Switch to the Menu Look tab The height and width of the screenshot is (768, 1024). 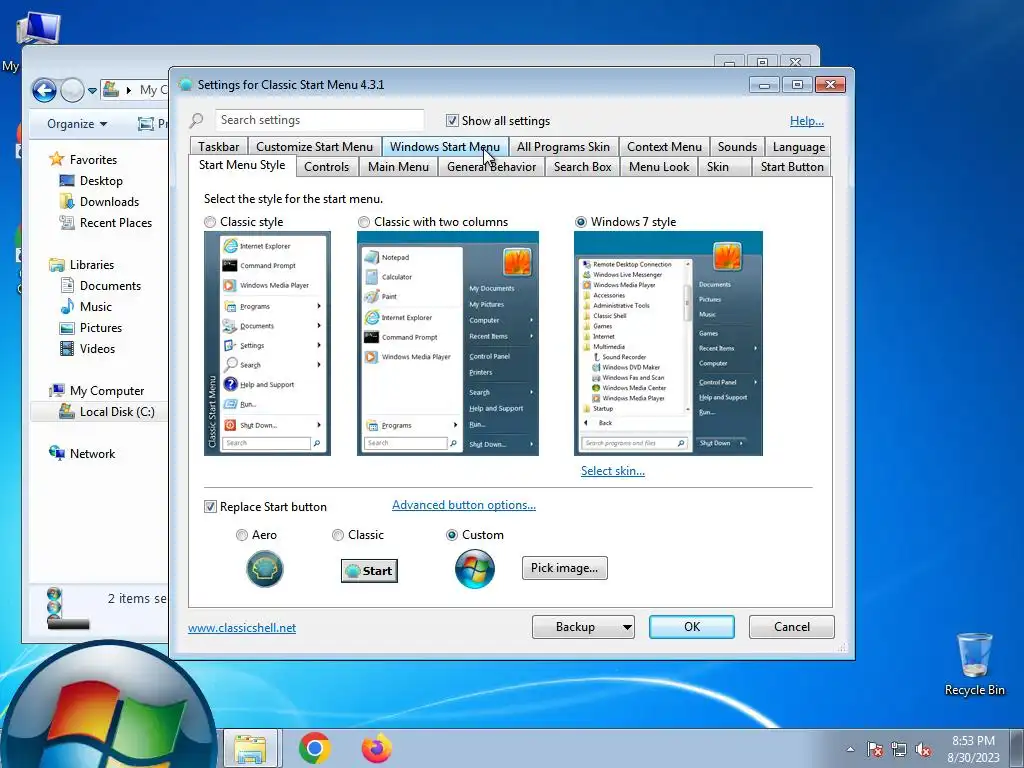coord(659,167)
